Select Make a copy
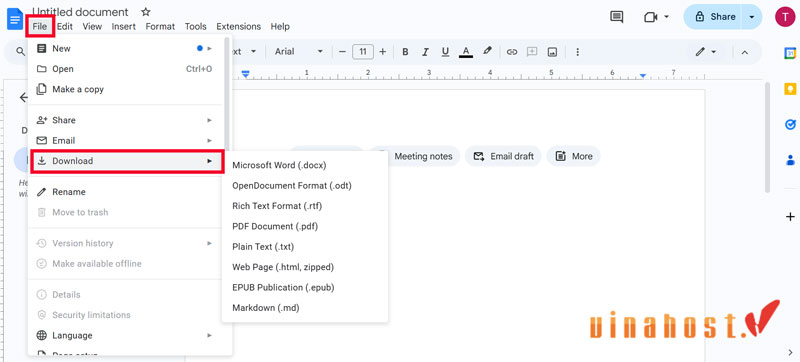 [125, 89]
